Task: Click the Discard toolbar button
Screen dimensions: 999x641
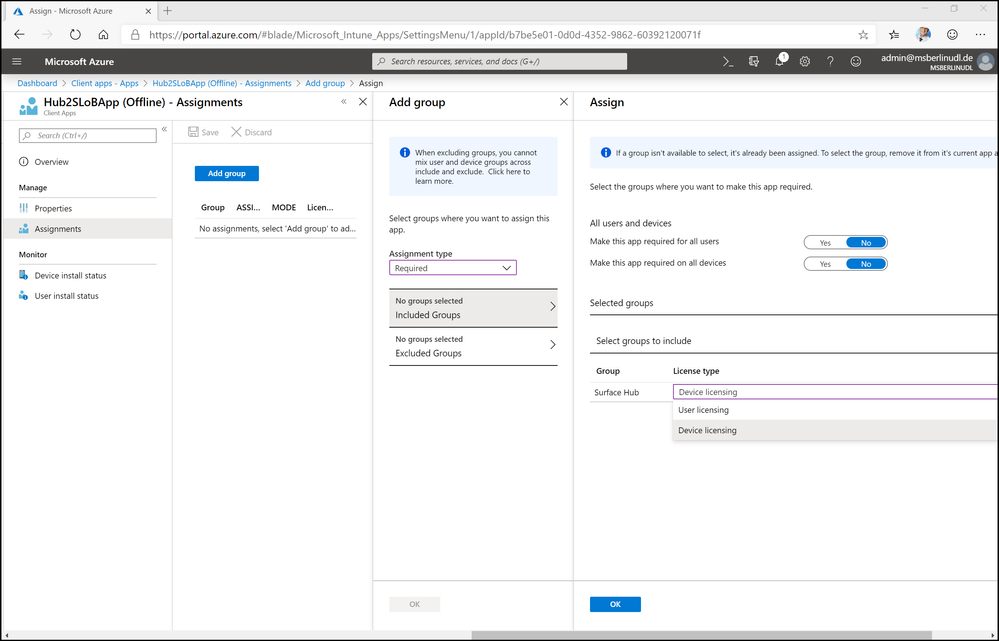Action: pyautogui.click(x=251, y=132)
